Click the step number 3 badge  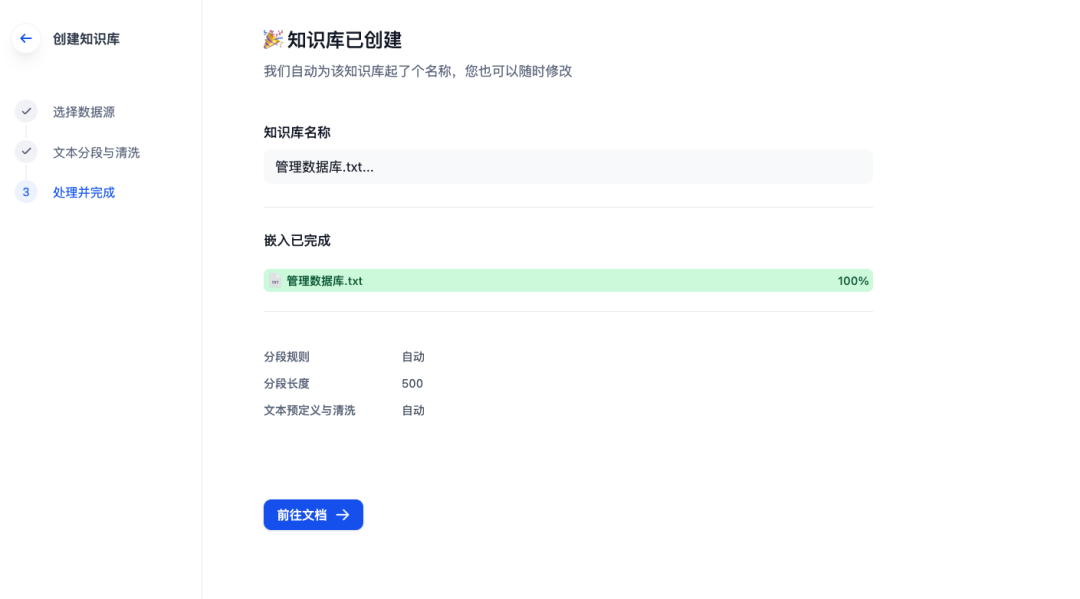pyautogui.click(x=25, y=191)
